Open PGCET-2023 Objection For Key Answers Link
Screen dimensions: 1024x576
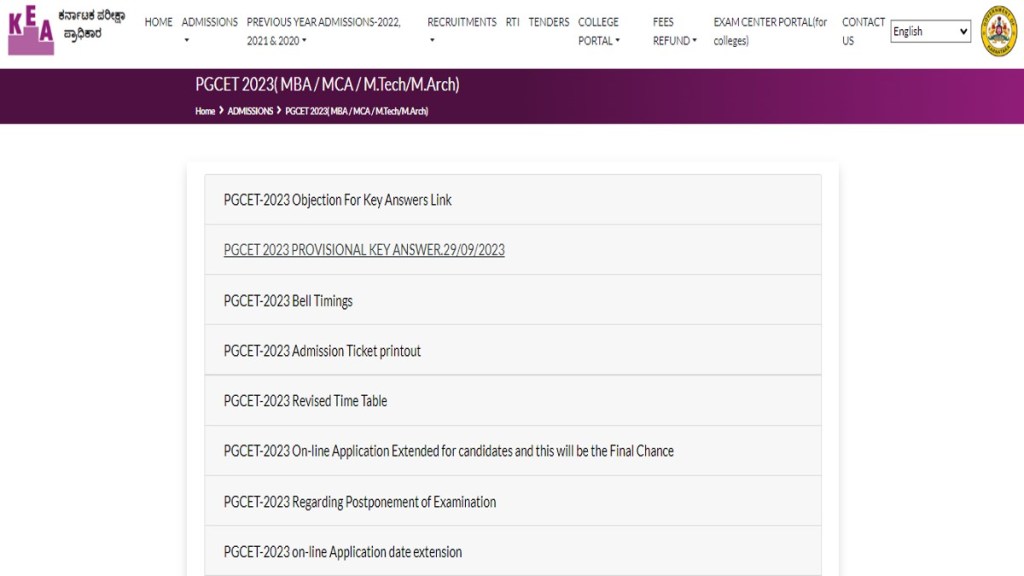click(x=337, y=200)
